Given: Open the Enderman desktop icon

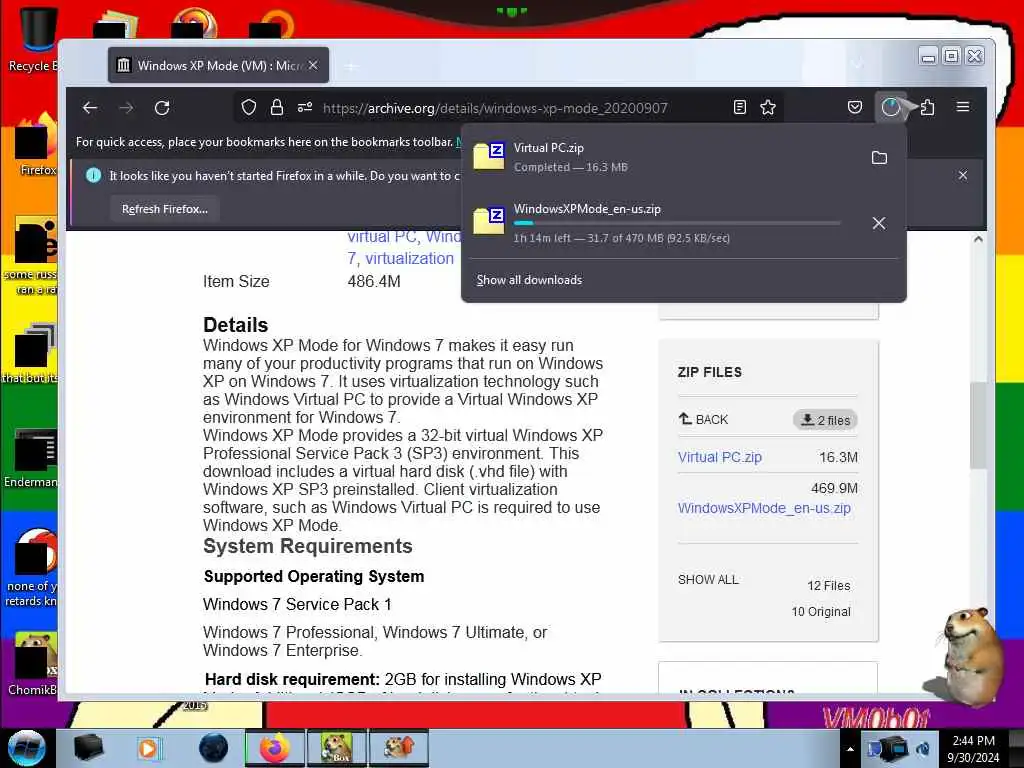Looking at the screenshot, I should pyautogui.click(x=31, y=457).
